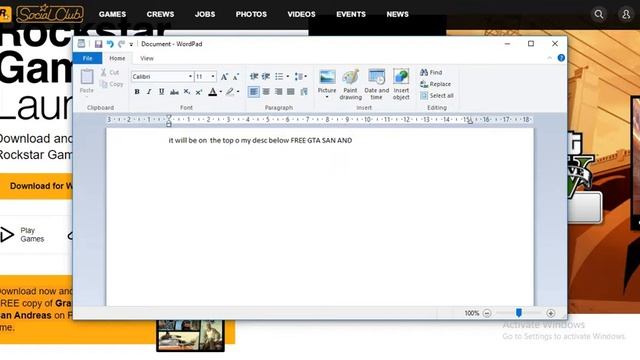Apply the text color A button
The width and height of the screenshot is (640, 360).
pos(213,92)
